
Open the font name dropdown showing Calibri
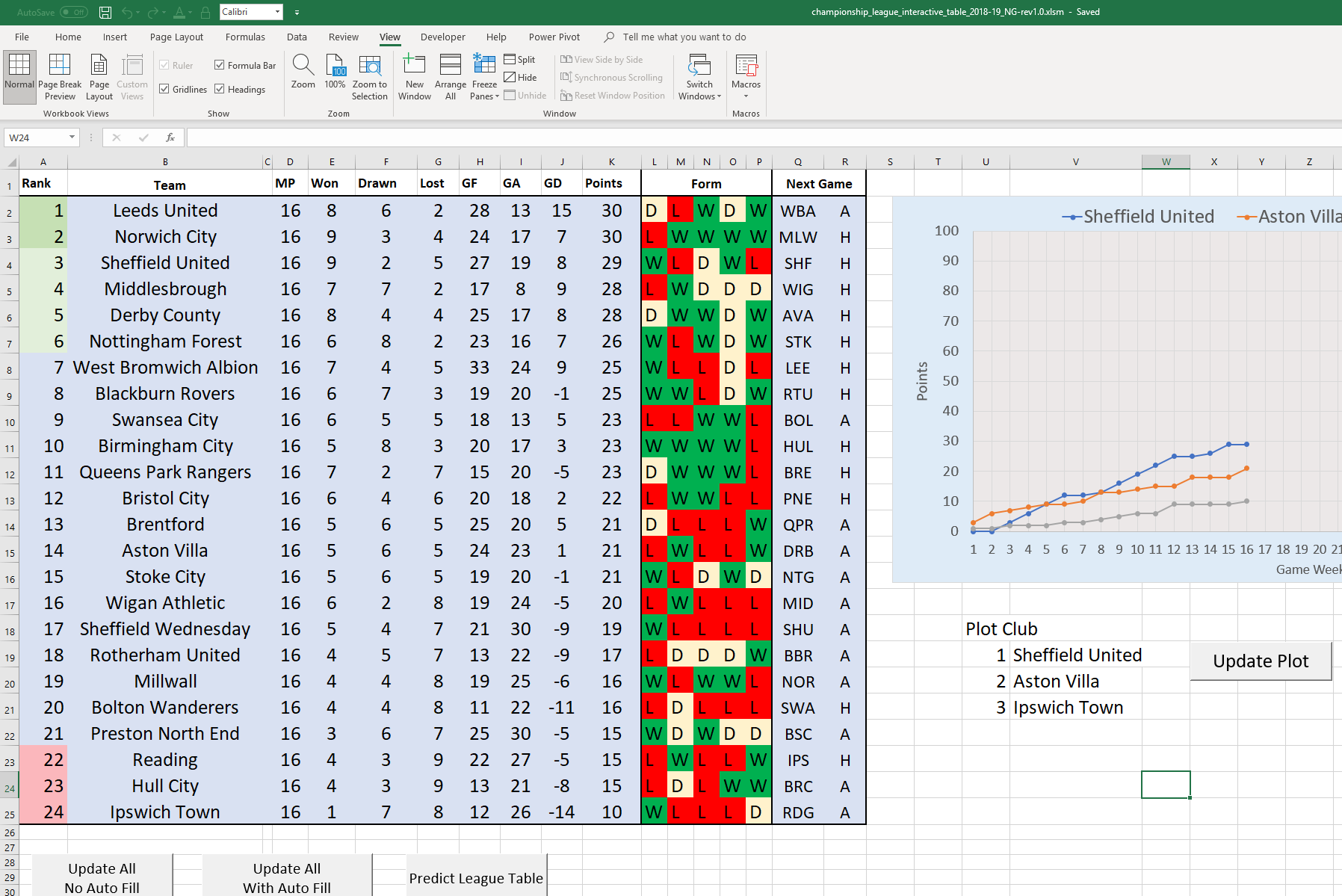pyautogui.click(x=277, y=12)
